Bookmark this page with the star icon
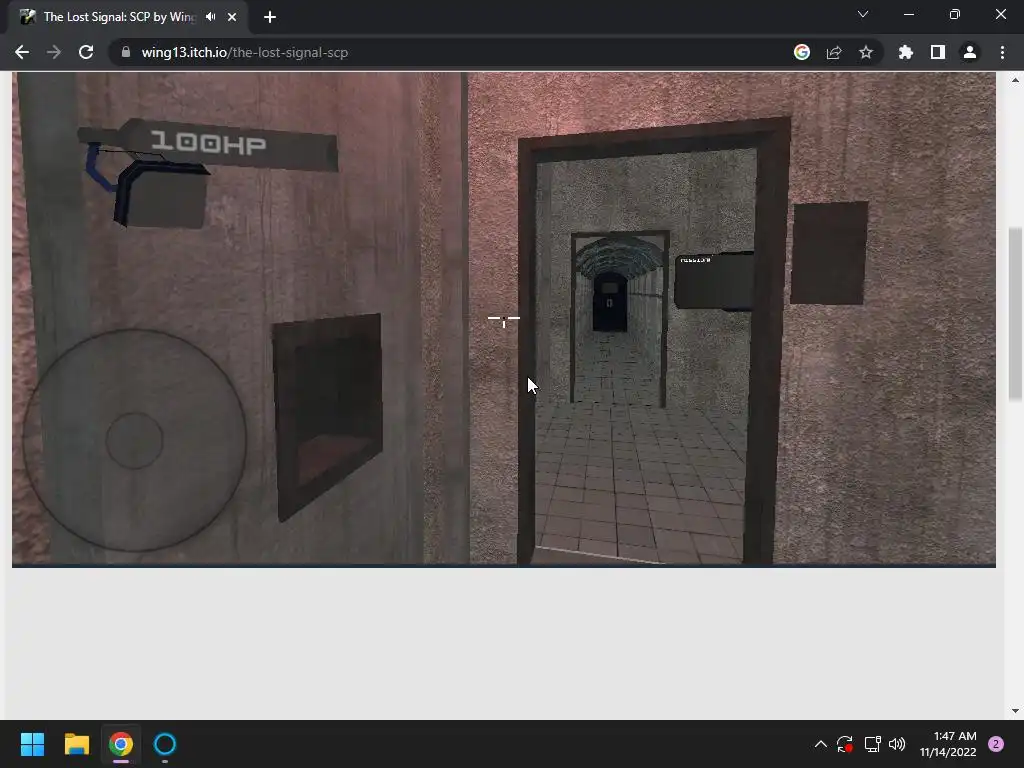This screenshot has width=1024, height=768. point(865,52)
